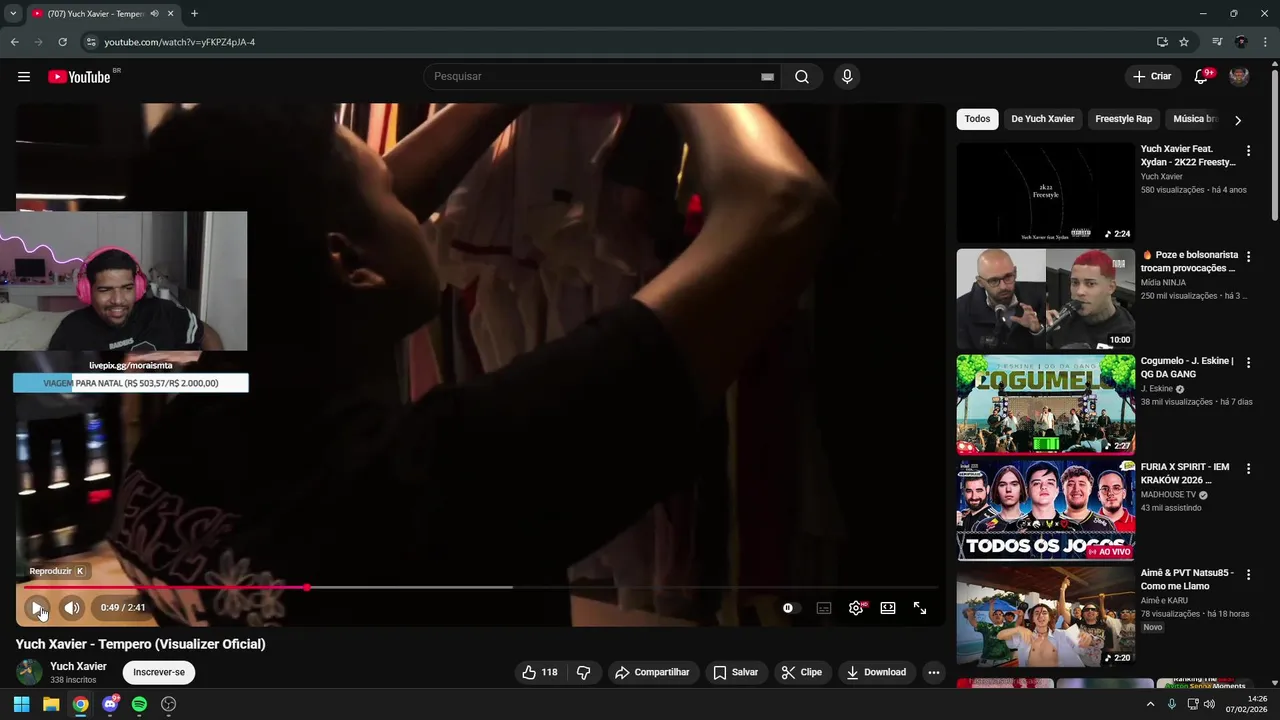Viewport: 1280px width, 720px height.
Task: Select the De Yuch Xavier chip
Action: [x=1043, y=119]
